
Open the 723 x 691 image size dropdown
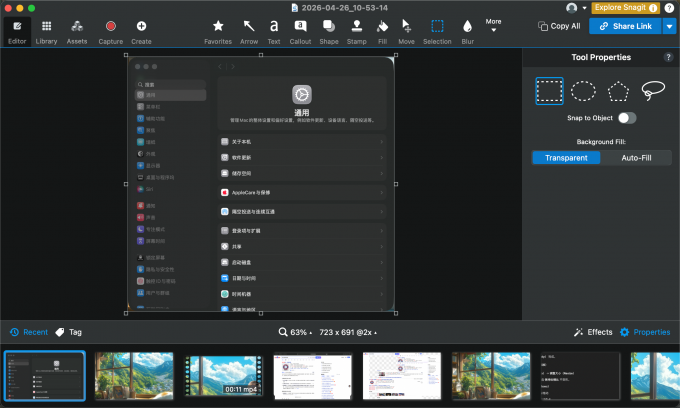click(348, 332)
